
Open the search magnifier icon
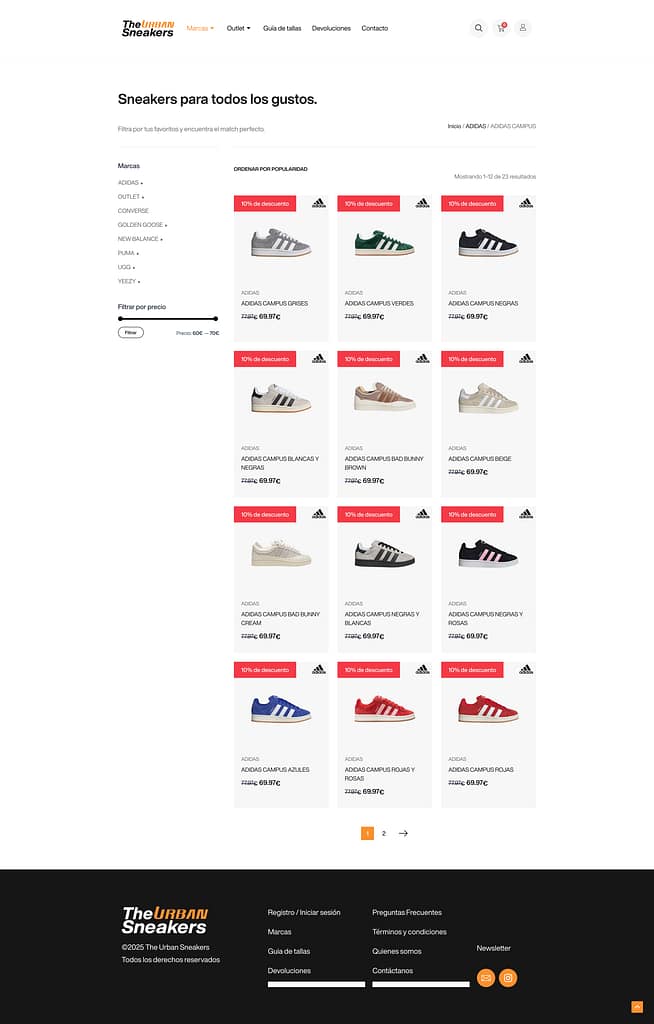pos(478,28)
